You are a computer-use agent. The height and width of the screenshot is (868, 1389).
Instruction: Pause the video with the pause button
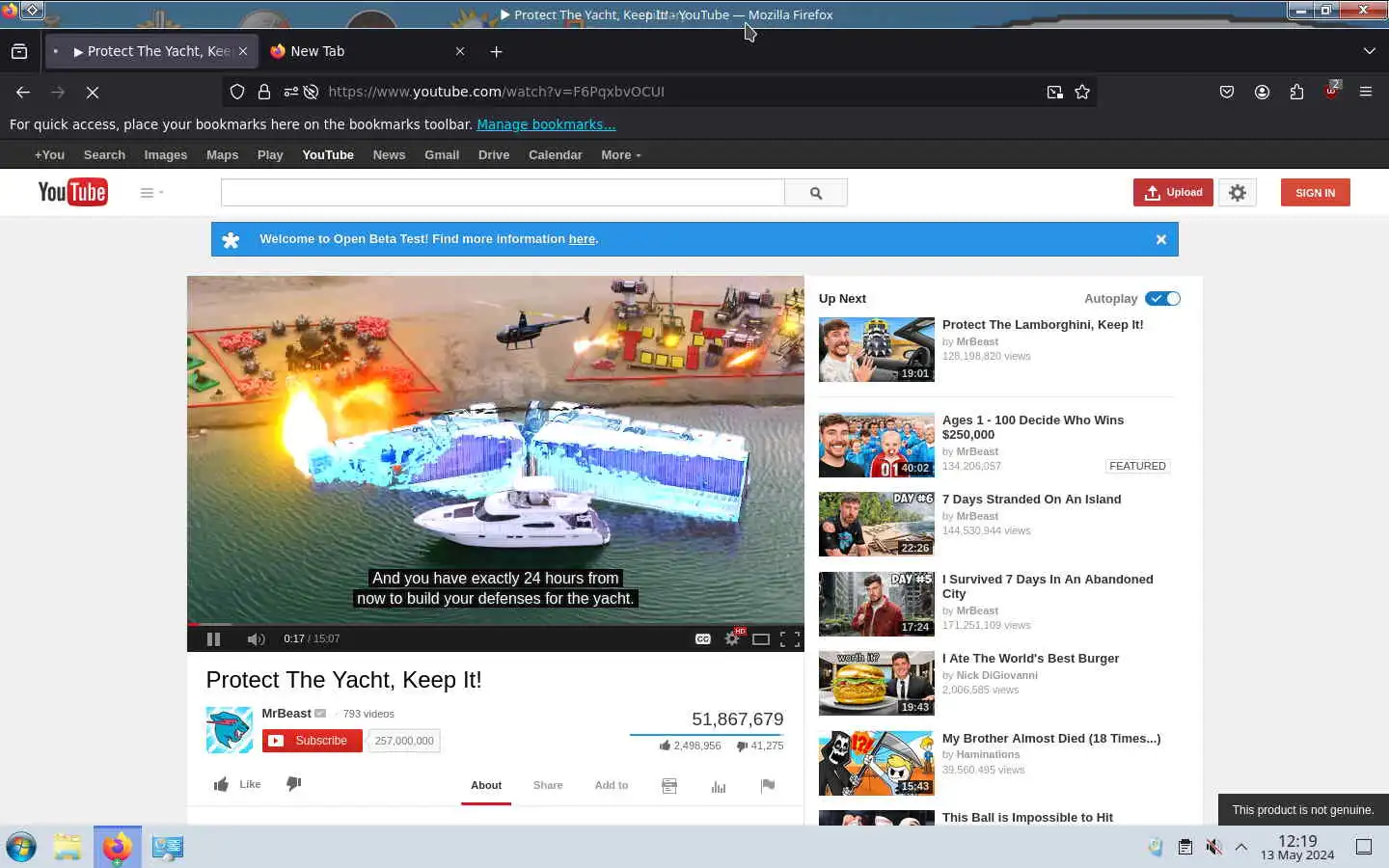pyautogui.click(x=213, y=638)
